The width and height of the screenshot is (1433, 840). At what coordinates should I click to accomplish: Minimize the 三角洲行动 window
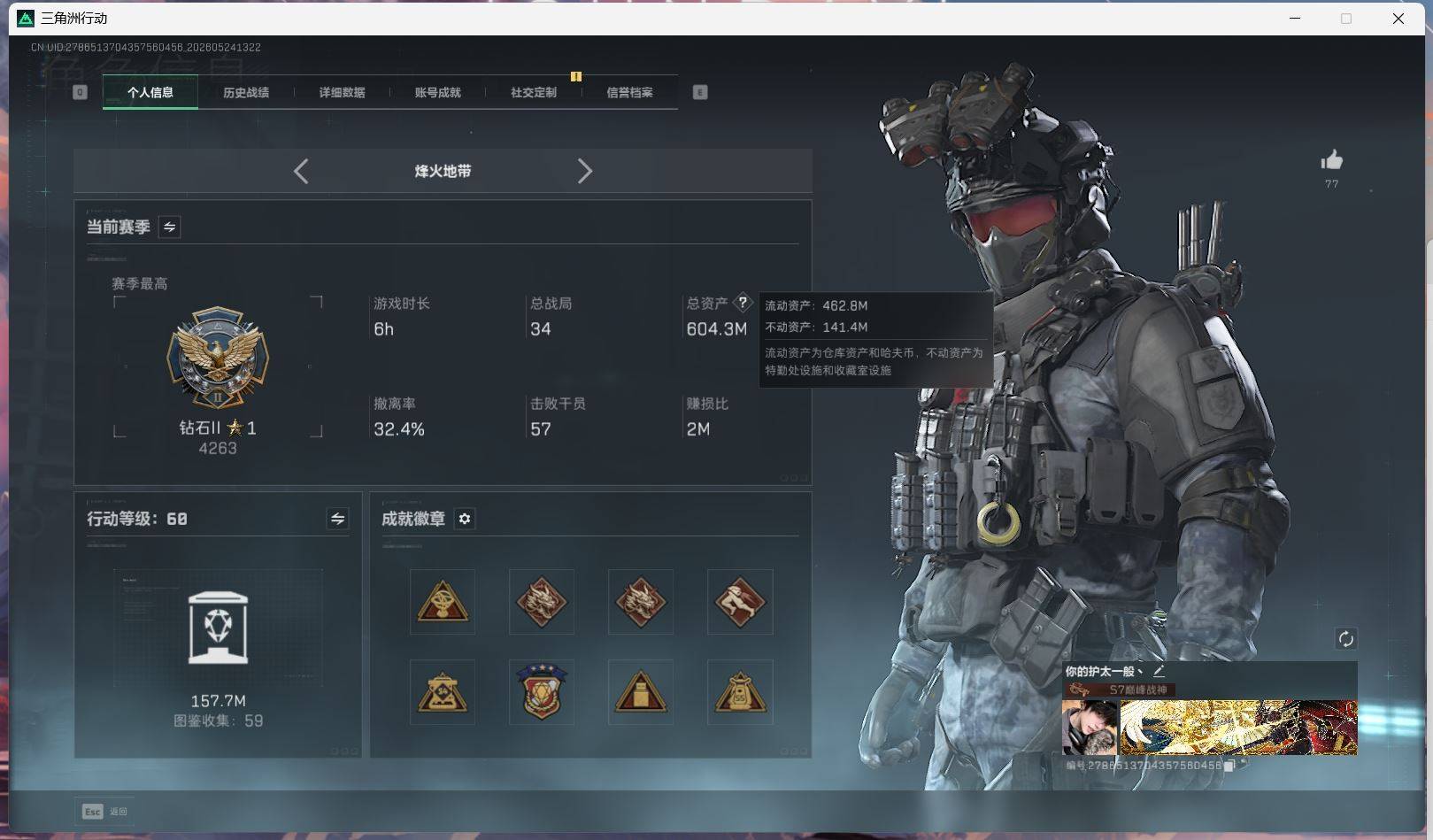[x=1295, y=19]
